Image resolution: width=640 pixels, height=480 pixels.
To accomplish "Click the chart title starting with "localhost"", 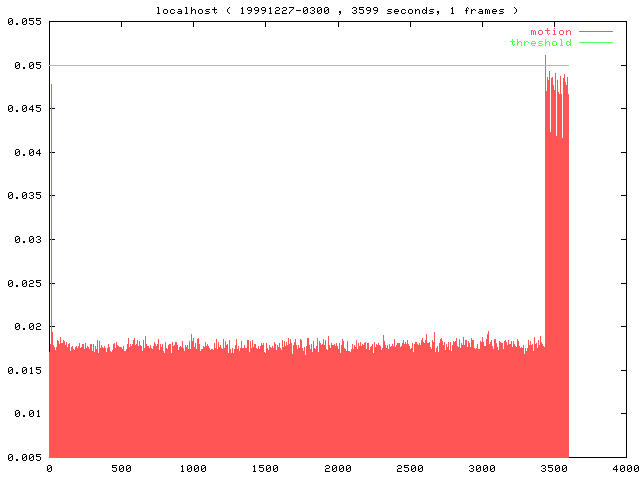I will point(337,10).
